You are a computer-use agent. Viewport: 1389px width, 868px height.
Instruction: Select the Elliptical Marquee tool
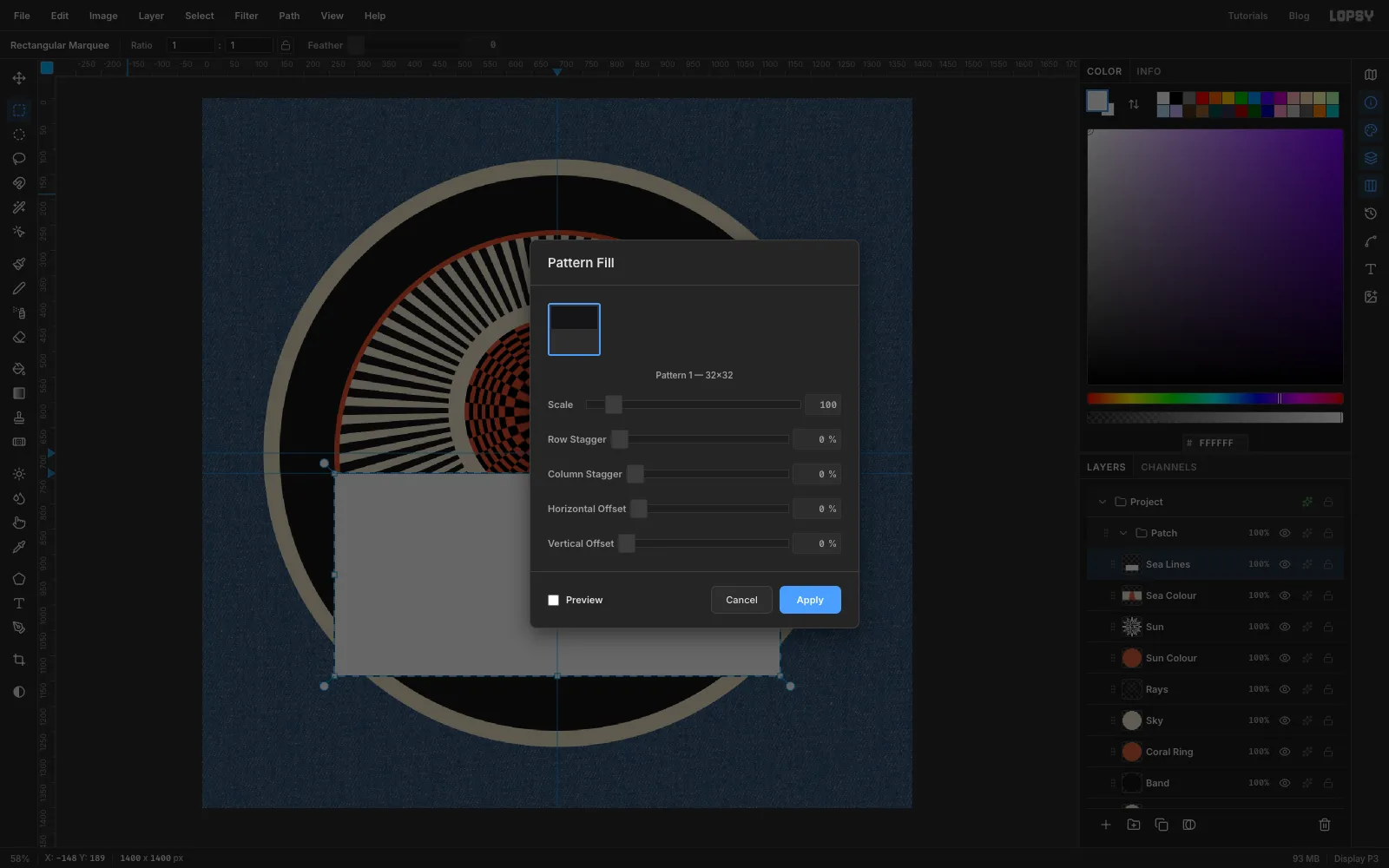point(19,135)
